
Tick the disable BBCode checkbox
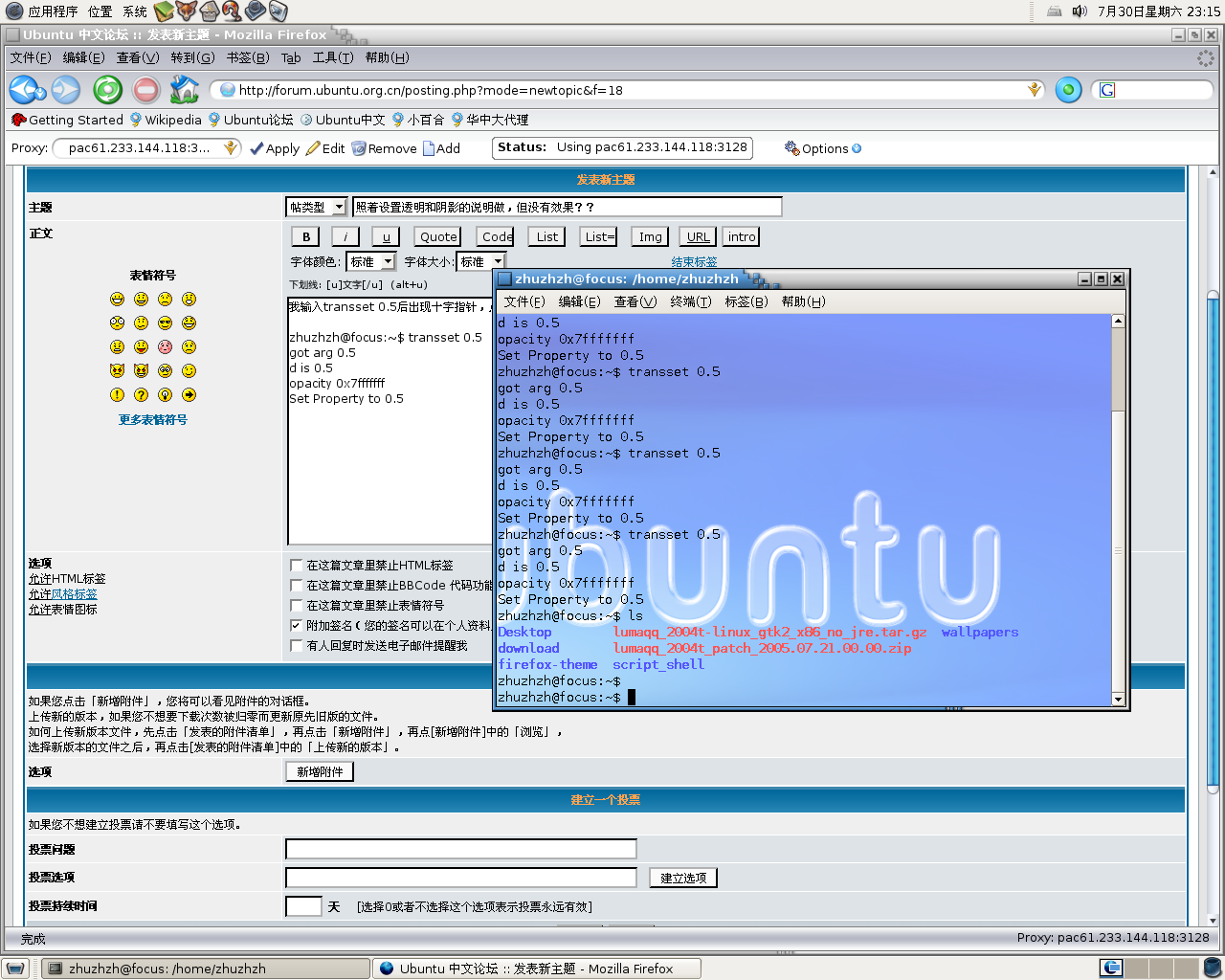tap(297, 585)
